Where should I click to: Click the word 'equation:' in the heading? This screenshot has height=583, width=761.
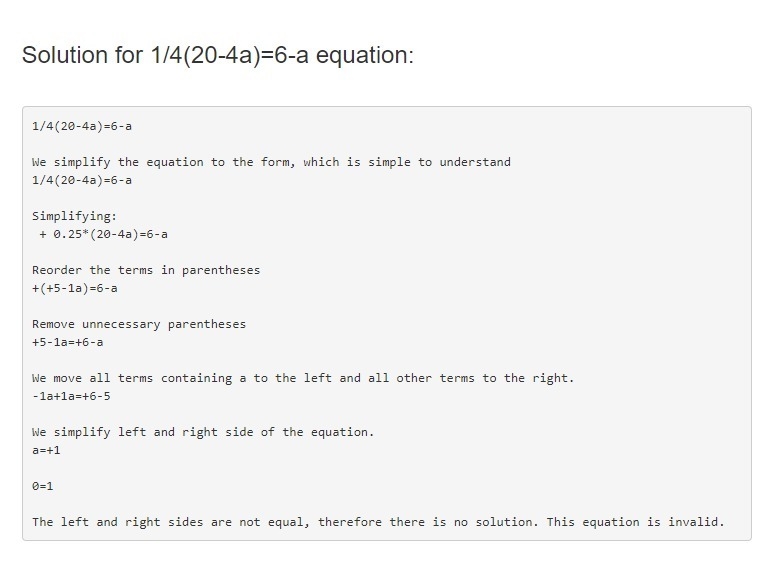pyautogui.click(x=365, y=55)
